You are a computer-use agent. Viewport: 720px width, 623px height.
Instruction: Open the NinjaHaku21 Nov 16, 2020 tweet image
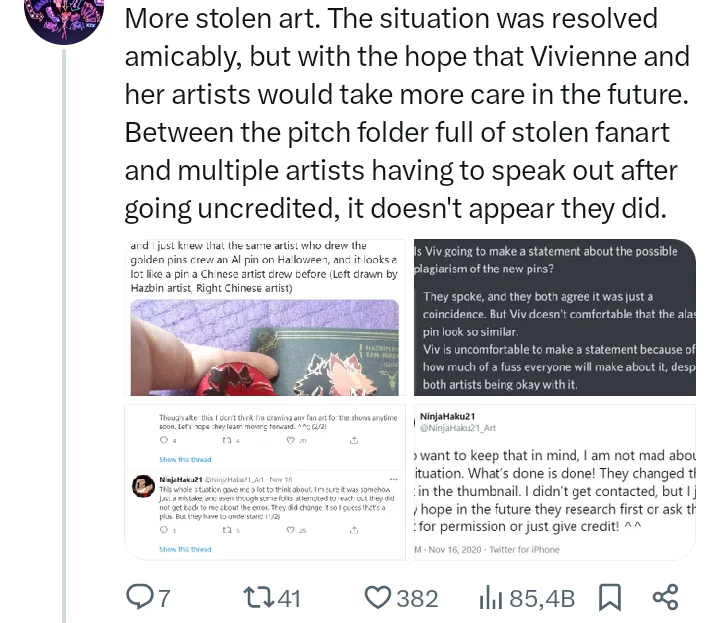pos(555,480)
